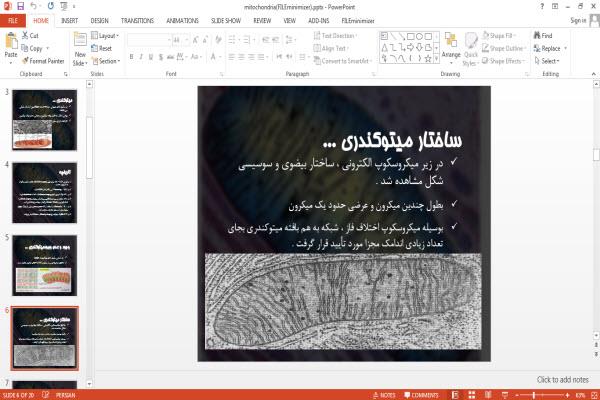This screenshot has width=600, height=400.
Task: Open the Align Text dropdown
Action: pyautogui.click(x=331, y=48)
